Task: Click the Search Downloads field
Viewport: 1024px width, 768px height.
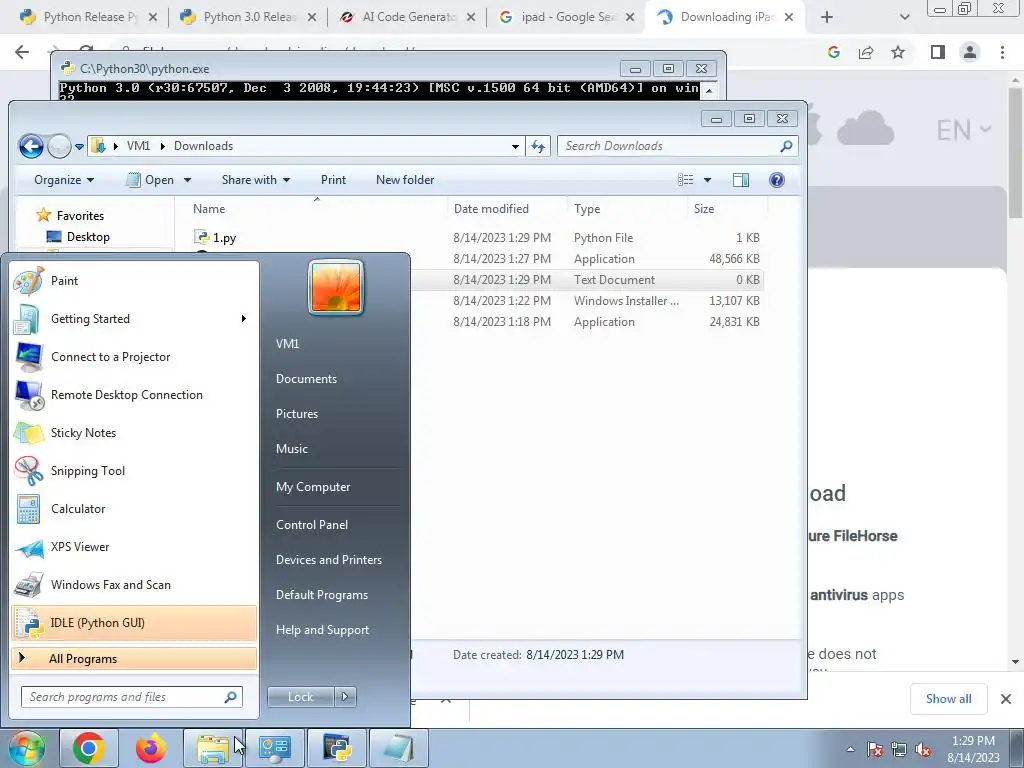Action: click(x=678, y=146)
